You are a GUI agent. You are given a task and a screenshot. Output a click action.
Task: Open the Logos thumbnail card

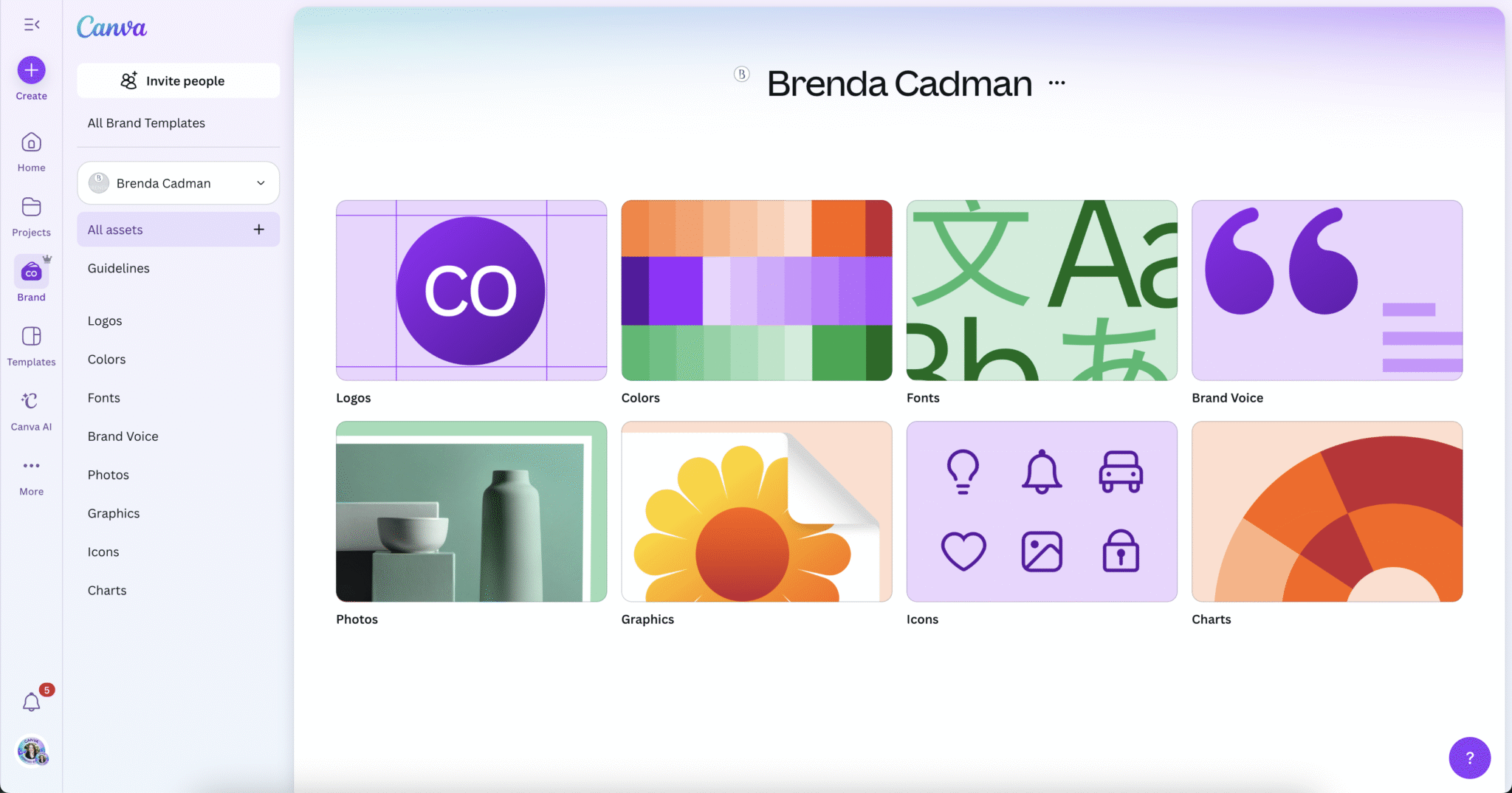tap(471, 290)
